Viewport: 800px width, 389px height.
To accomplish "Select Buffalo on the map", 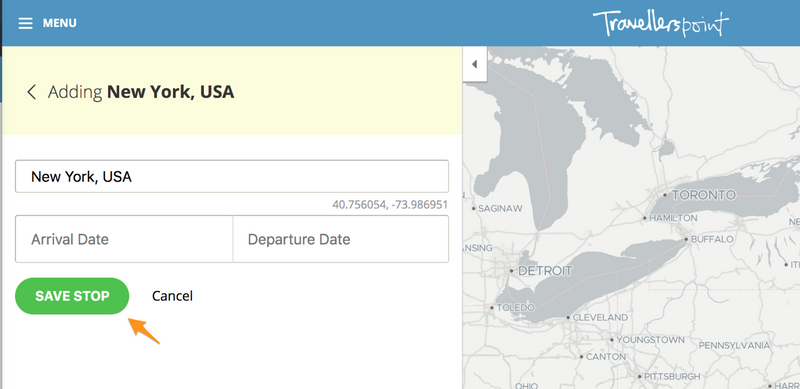I will pyautogui.click(x=686, y=239).
